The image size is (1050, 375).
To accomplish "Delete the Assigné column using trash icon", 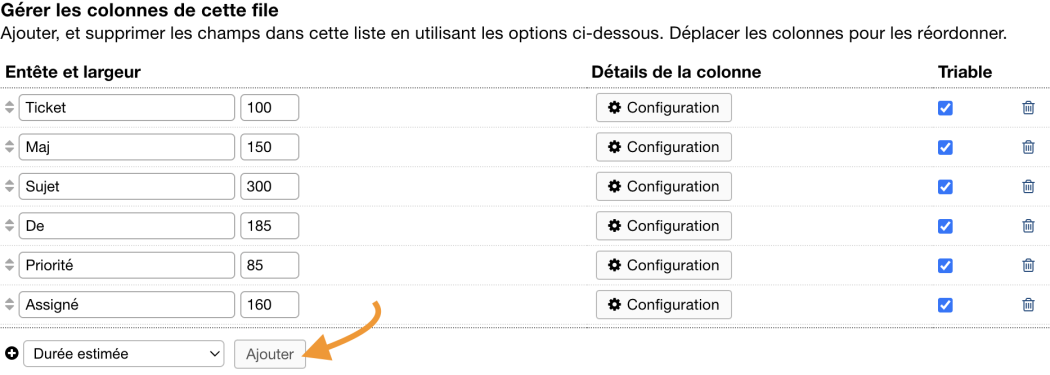I will pos(1028,305).
